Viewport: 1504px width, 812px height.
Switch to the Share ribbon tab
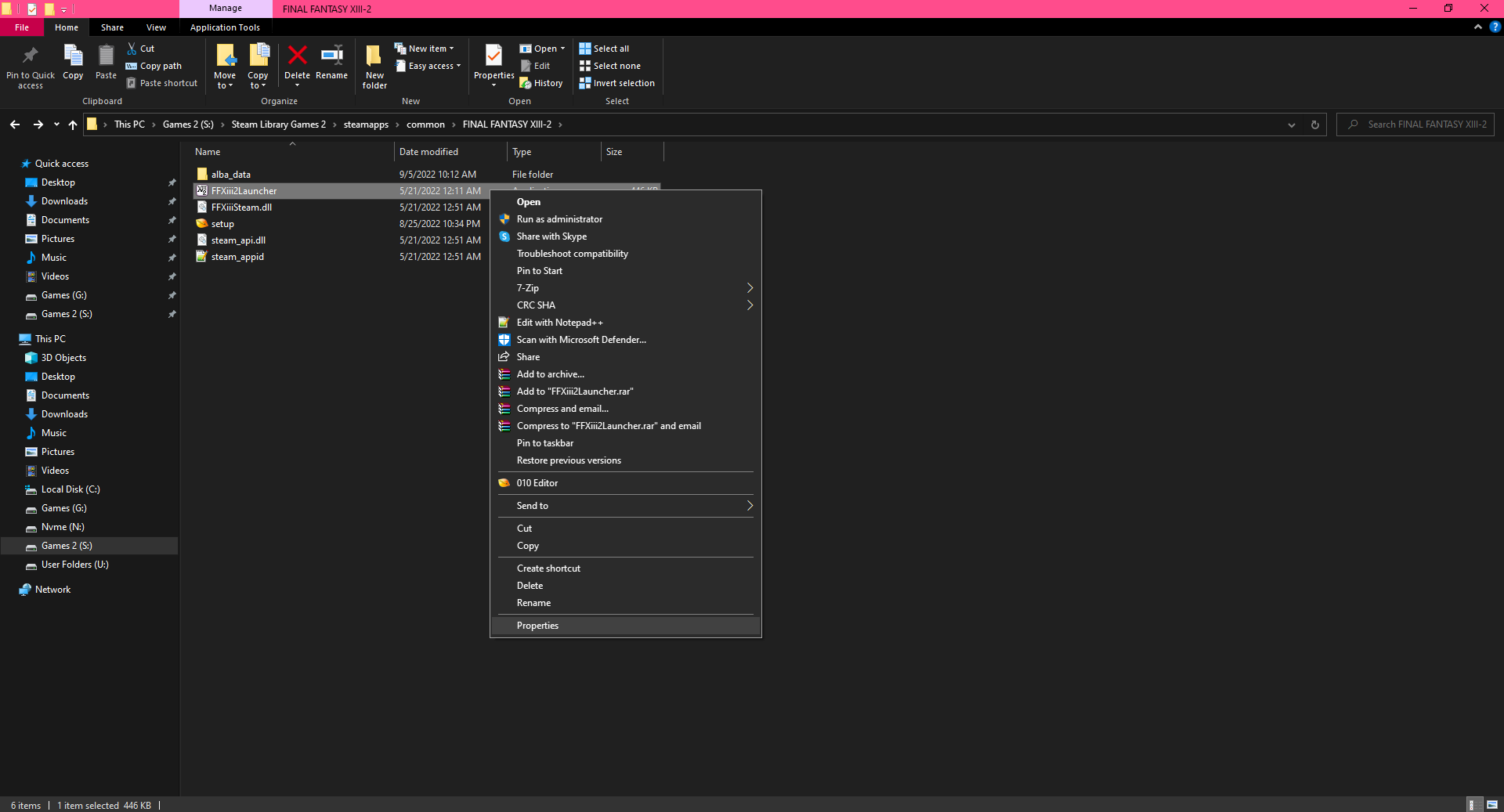tap(112, 27)
